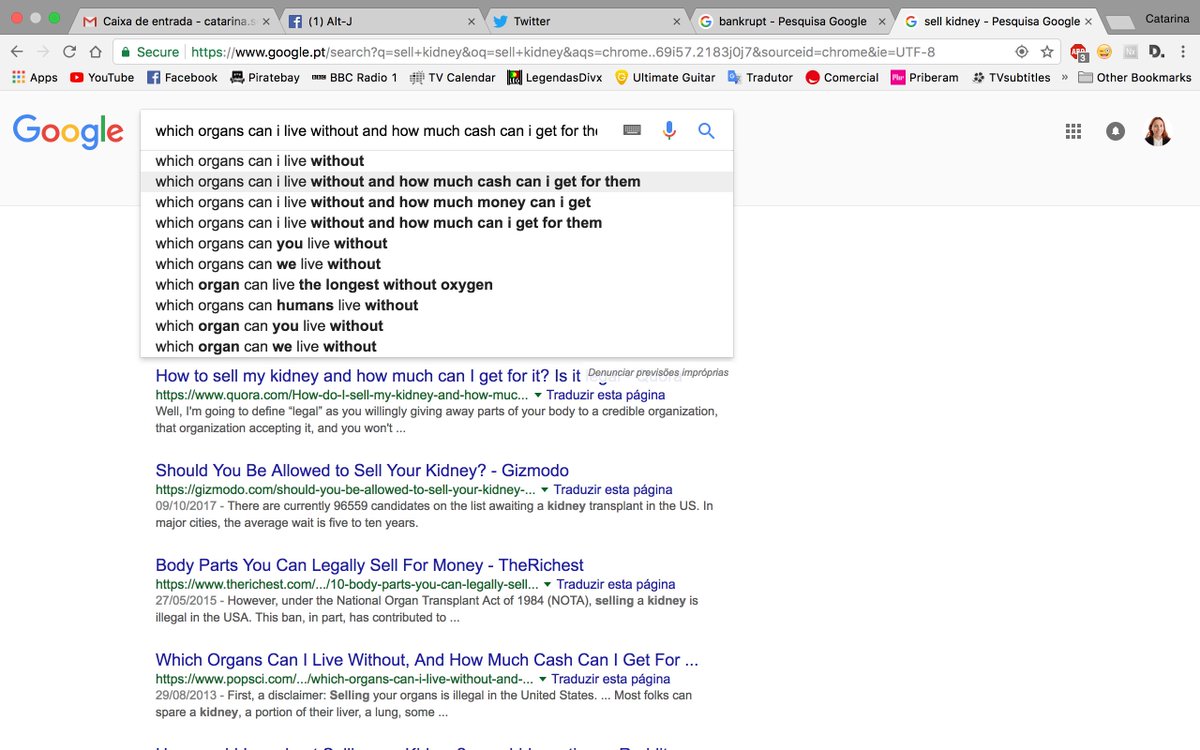Image resolution: width=1200 pixels, height=750 pixels.
Task: Open the Google account profile picture
Action: click(1157, 131)
